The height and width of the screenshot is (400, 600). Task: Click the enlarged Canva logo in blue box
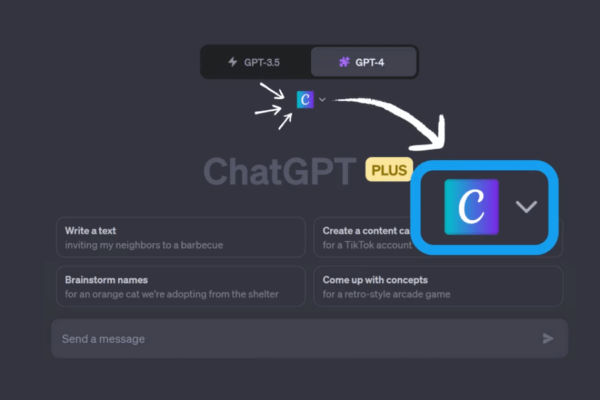point(471,207)
